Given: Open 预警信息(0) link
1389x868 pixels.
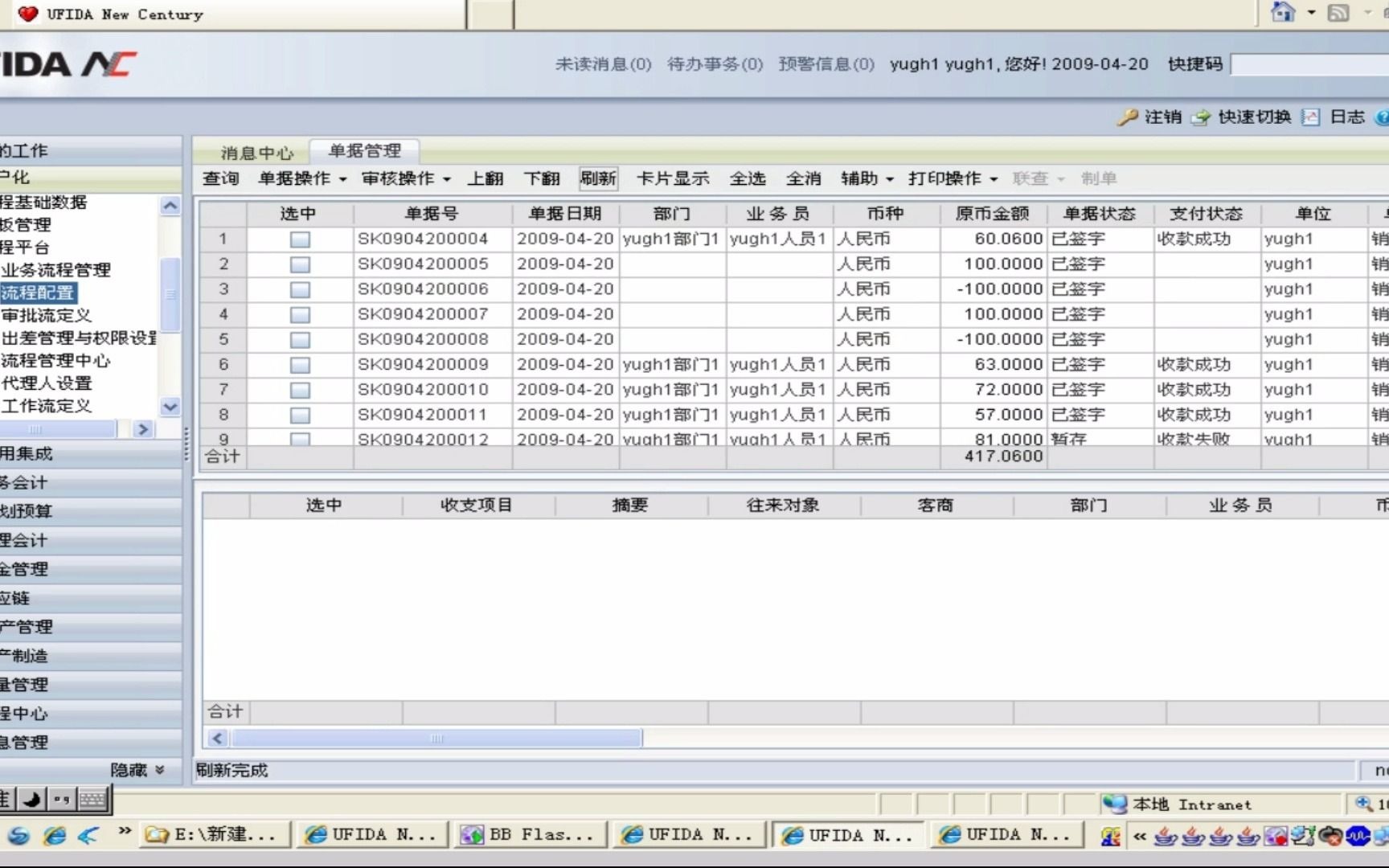Looking at the screenshot, I should pos(826,64).
